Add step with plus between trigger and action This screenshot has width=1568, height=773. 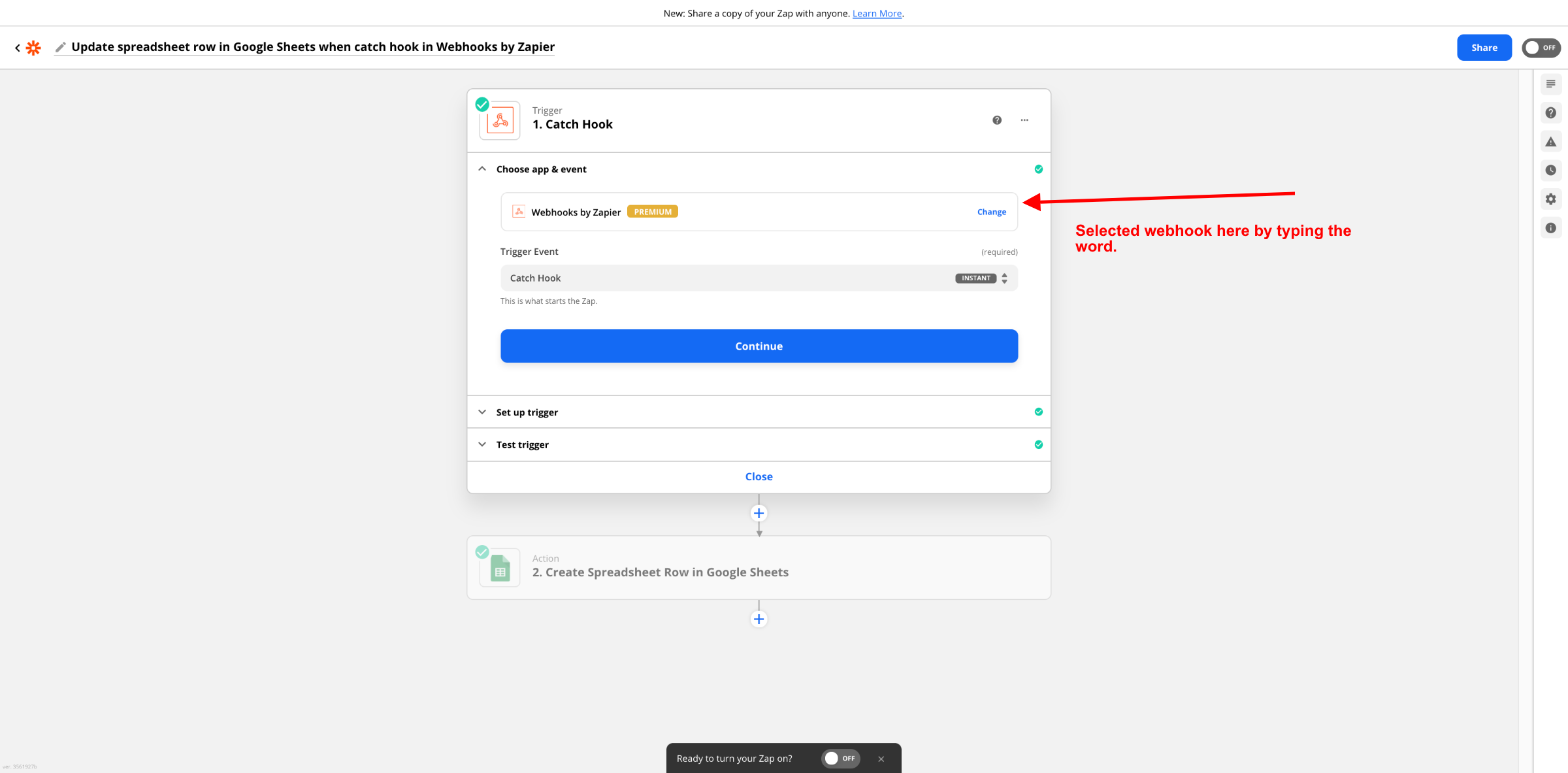[x=759, y=514]
